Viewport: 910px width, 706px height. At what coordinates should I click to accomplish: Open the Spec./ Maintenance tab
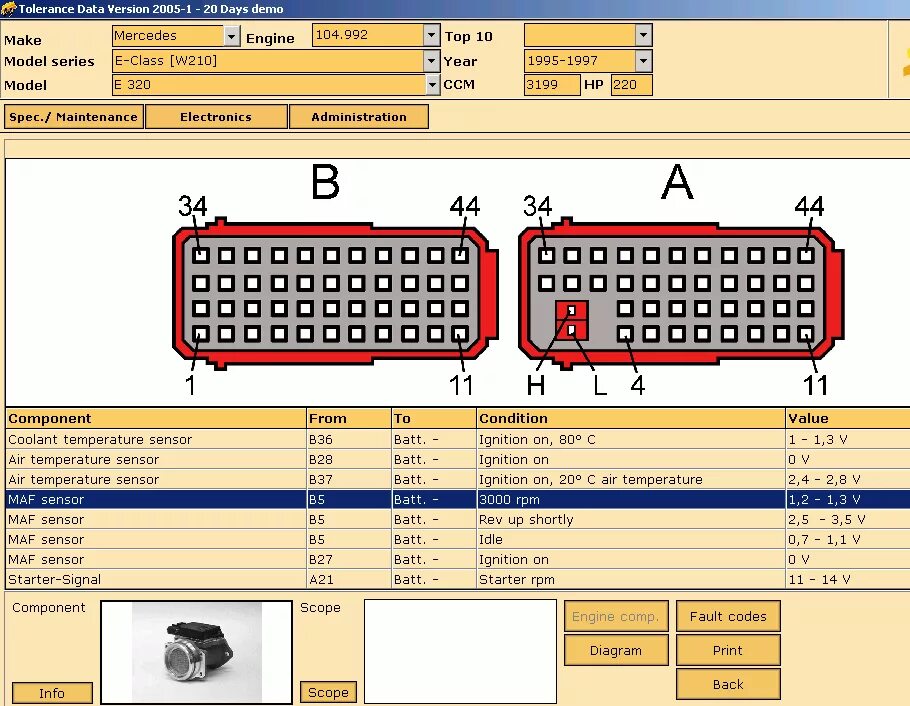(x=74, y=117)
